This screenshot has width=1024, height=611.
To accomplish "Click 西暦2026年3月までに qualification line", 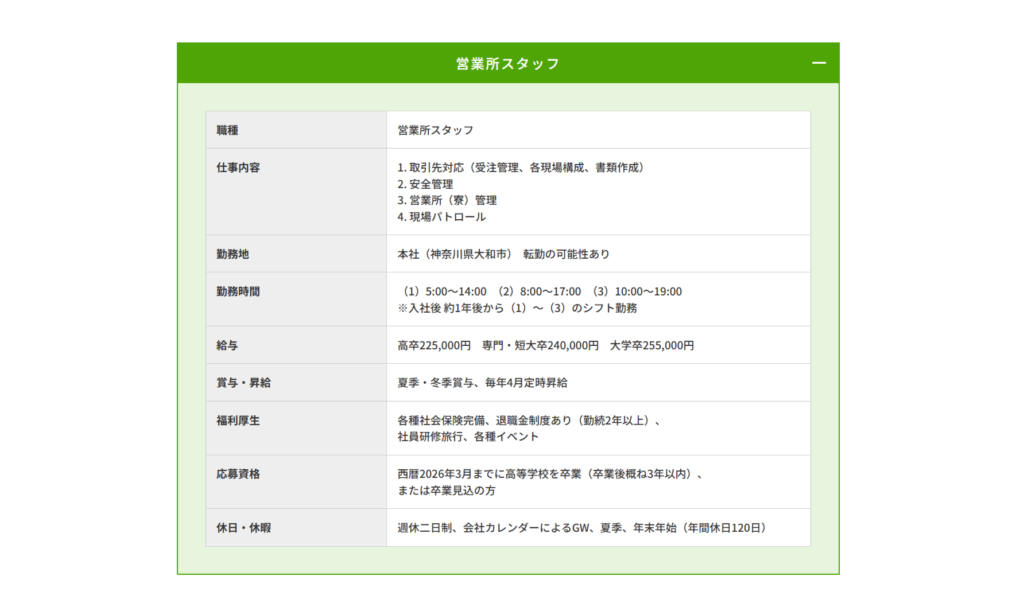I will click(551, 474).
